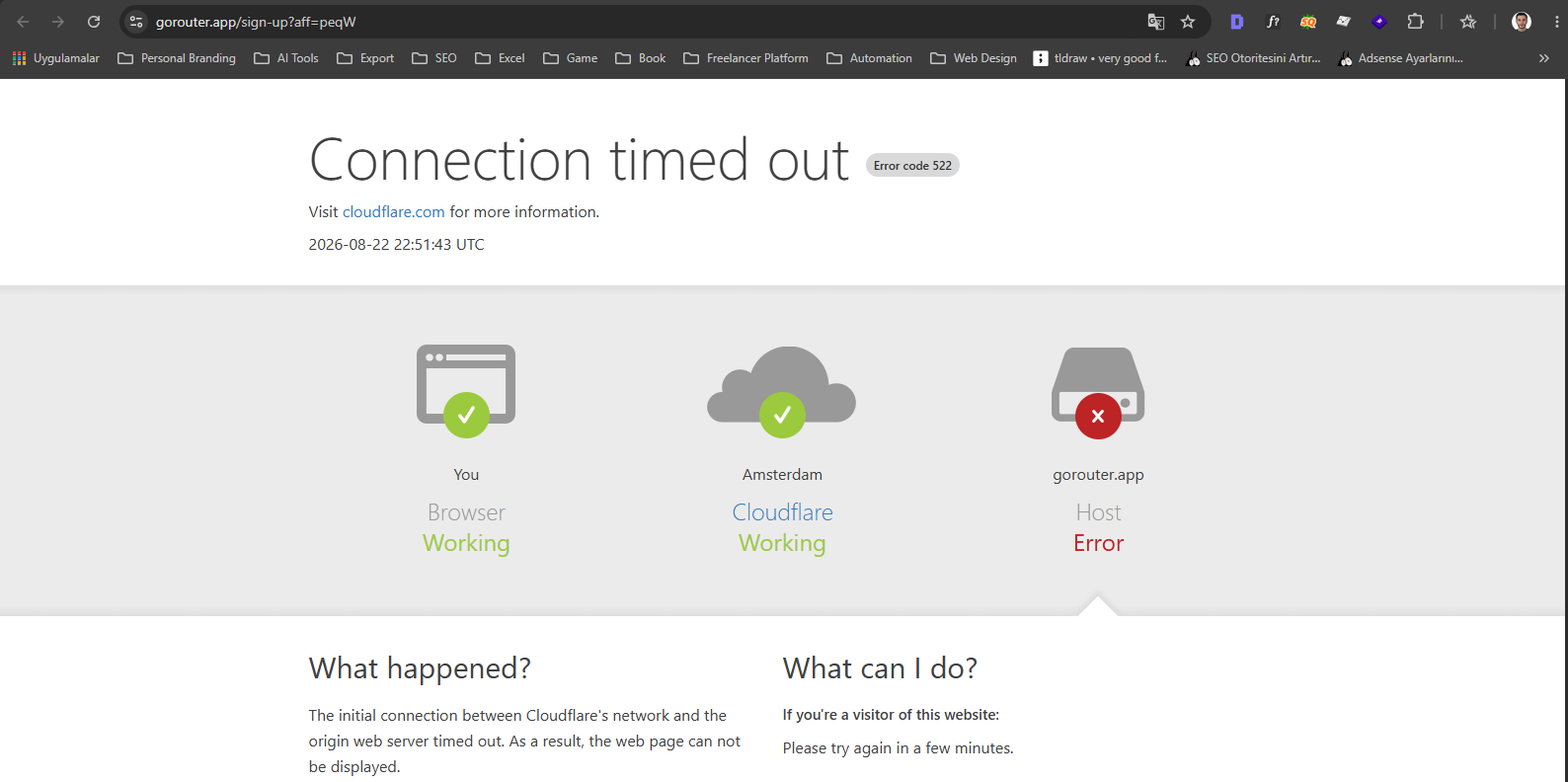
Task: Open the SEO Otoritesini Artır bookmark
Action: click(x=1253, y=58)
